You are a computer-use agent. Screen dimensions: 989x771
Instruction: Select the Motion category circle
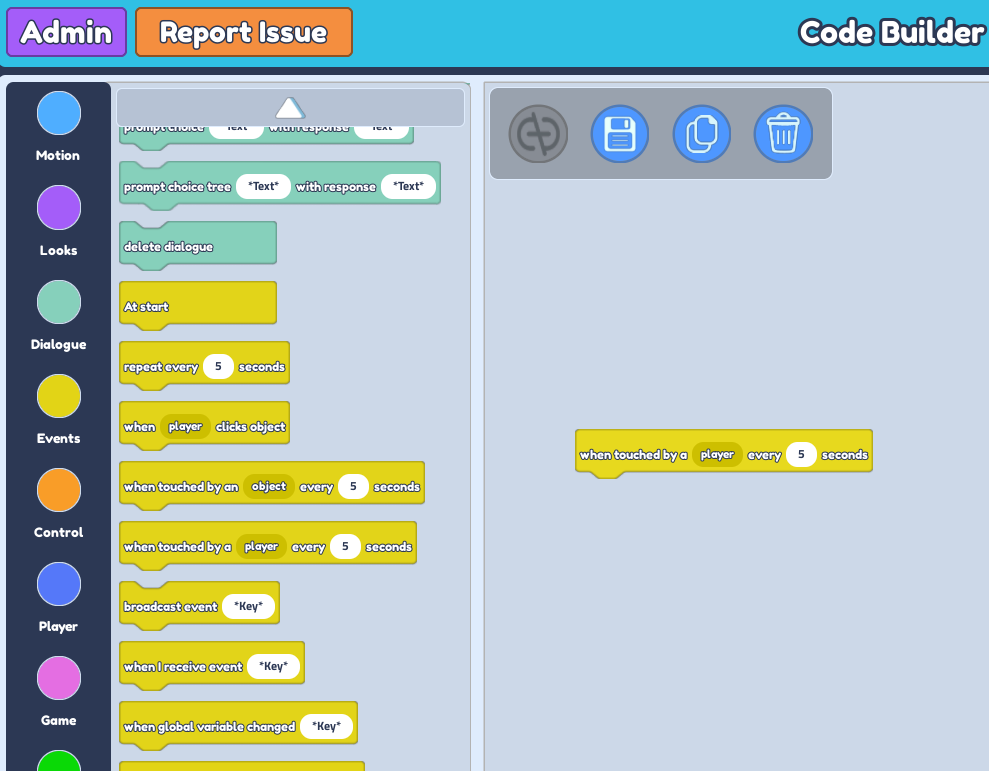pyautogui.click(x=59, y=113)
